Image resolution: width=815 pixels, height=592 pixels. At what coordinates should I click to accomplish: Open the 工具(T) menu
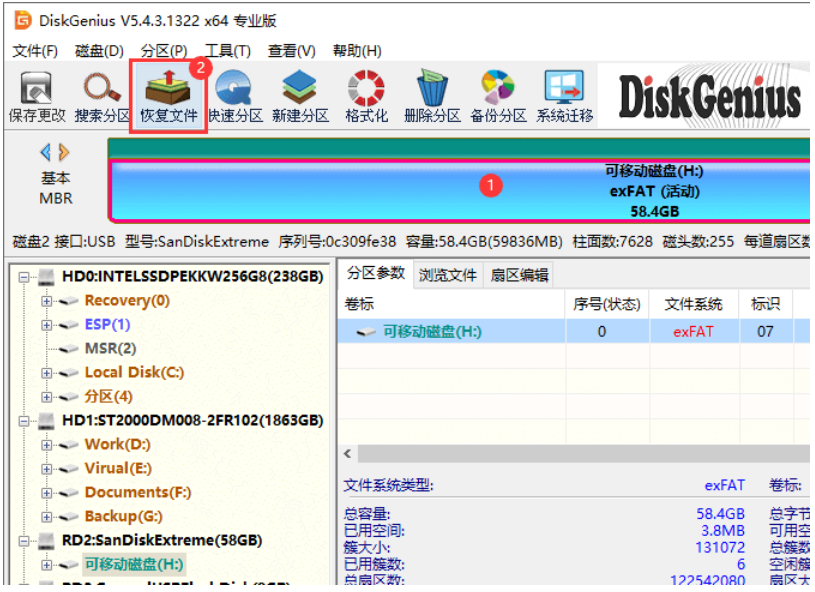(x=226, y=51)
